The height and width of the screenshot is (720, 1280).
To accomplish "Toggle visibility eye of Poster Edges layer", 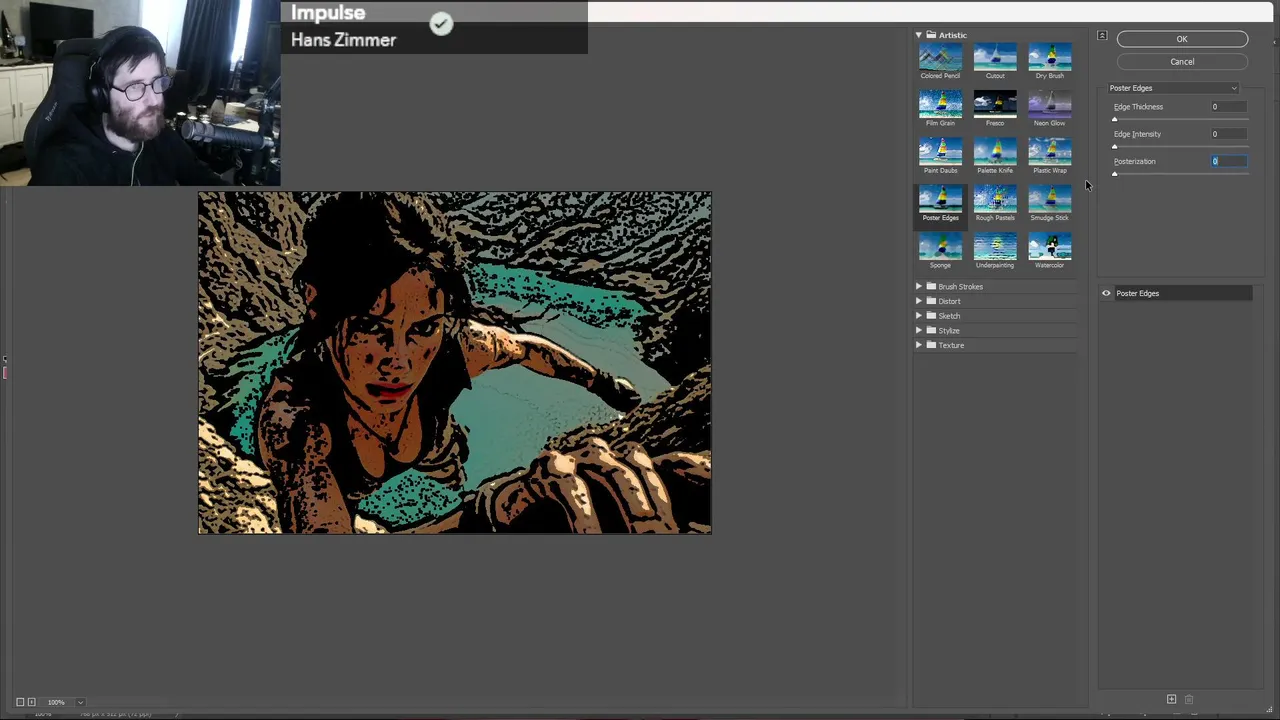I will click(1106, 293).
